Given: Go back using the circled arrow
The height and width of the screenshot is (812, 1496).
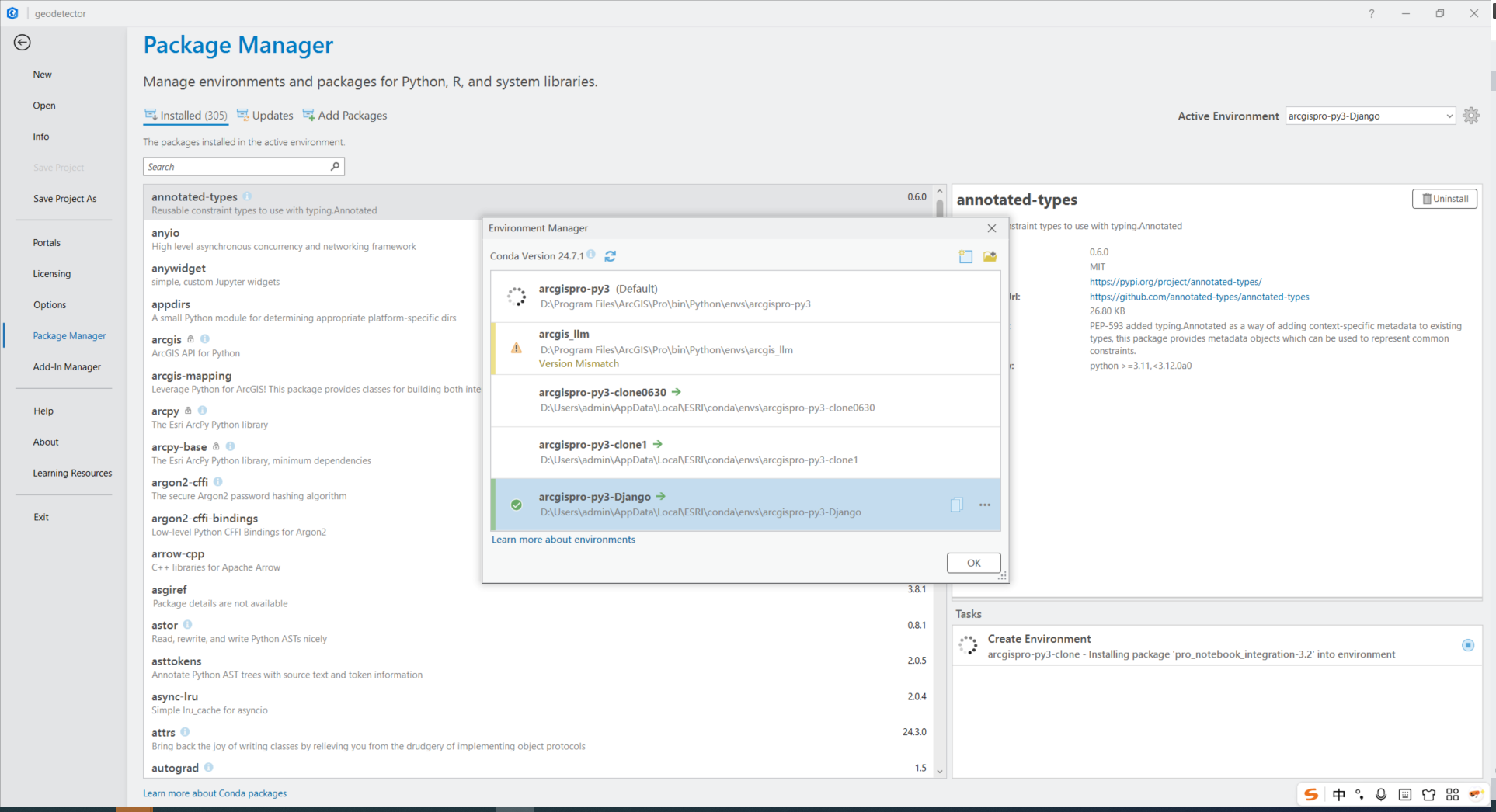Looking at the screenshot, I should pyautogui.click(x=22, y=43).
